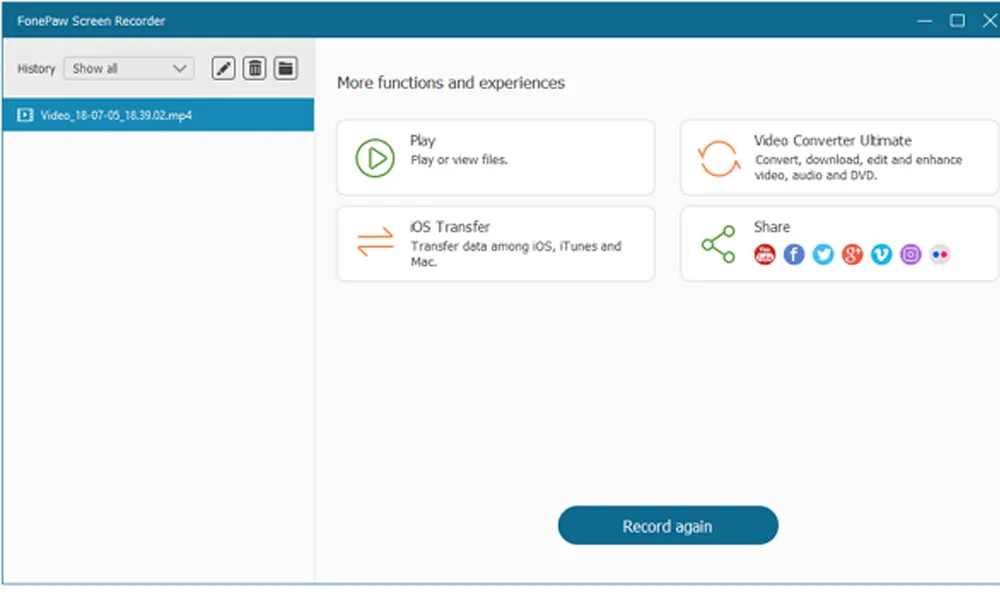1000x600 pixels.
Task: Share via Google Plus icon
Action: coord(852,254)
